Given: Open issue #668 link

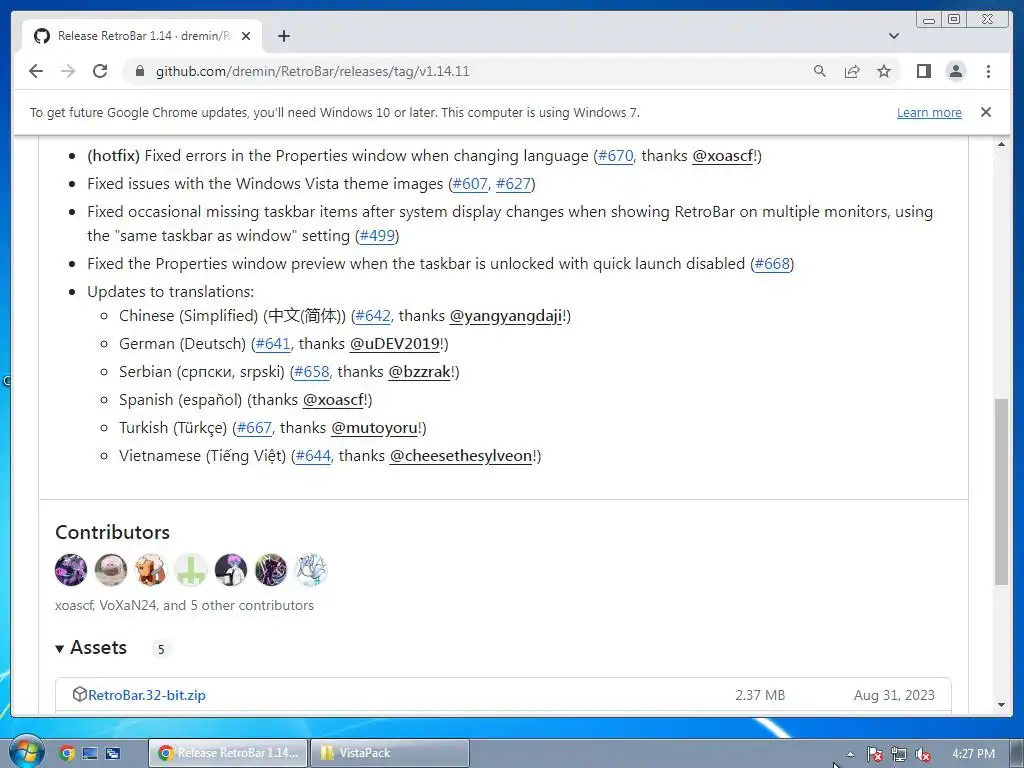Looking at the screenshot, I should (x=772, y=264).
